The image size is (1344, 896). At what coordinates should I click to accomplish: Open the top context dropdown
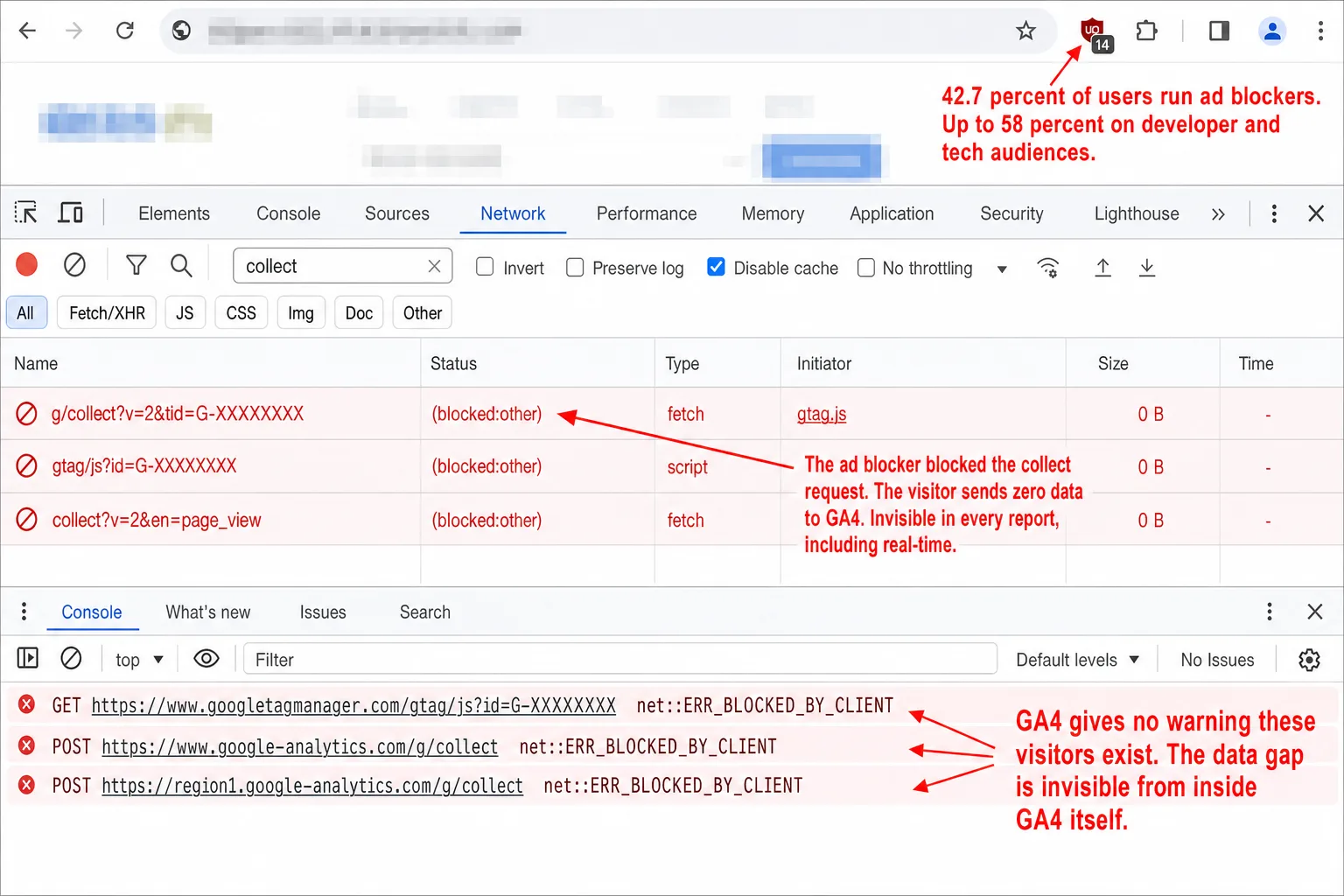(x=139, y=660)
